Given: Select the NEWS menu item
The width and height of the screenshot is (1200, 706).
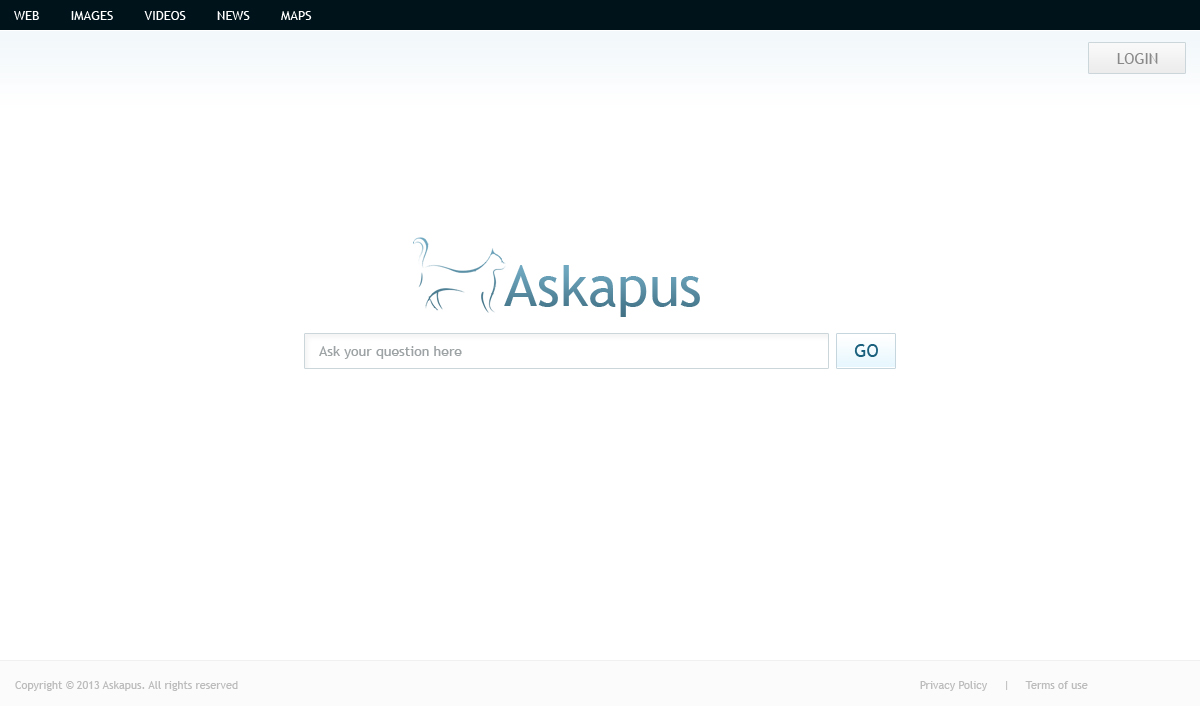Looking at the screenshot, I should [x=233, y=16].
